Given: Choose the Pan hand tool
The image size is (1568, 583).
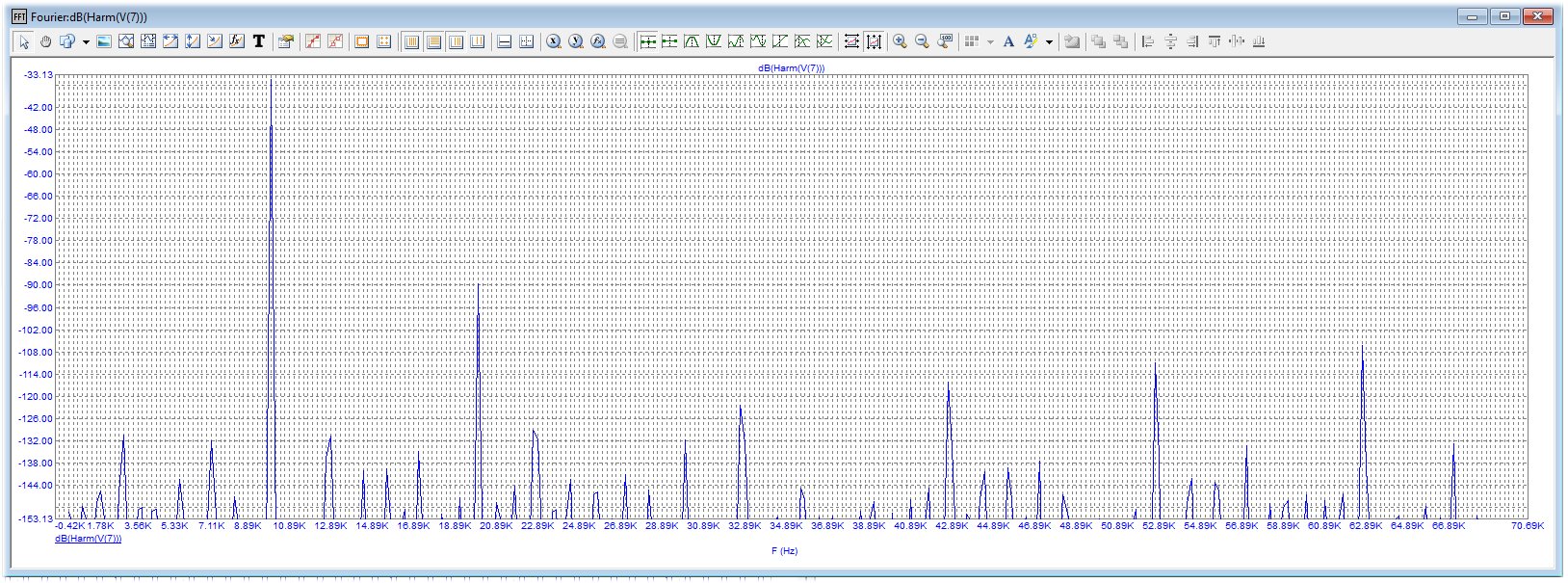Looking at the screenshot, I should [45, 41].
